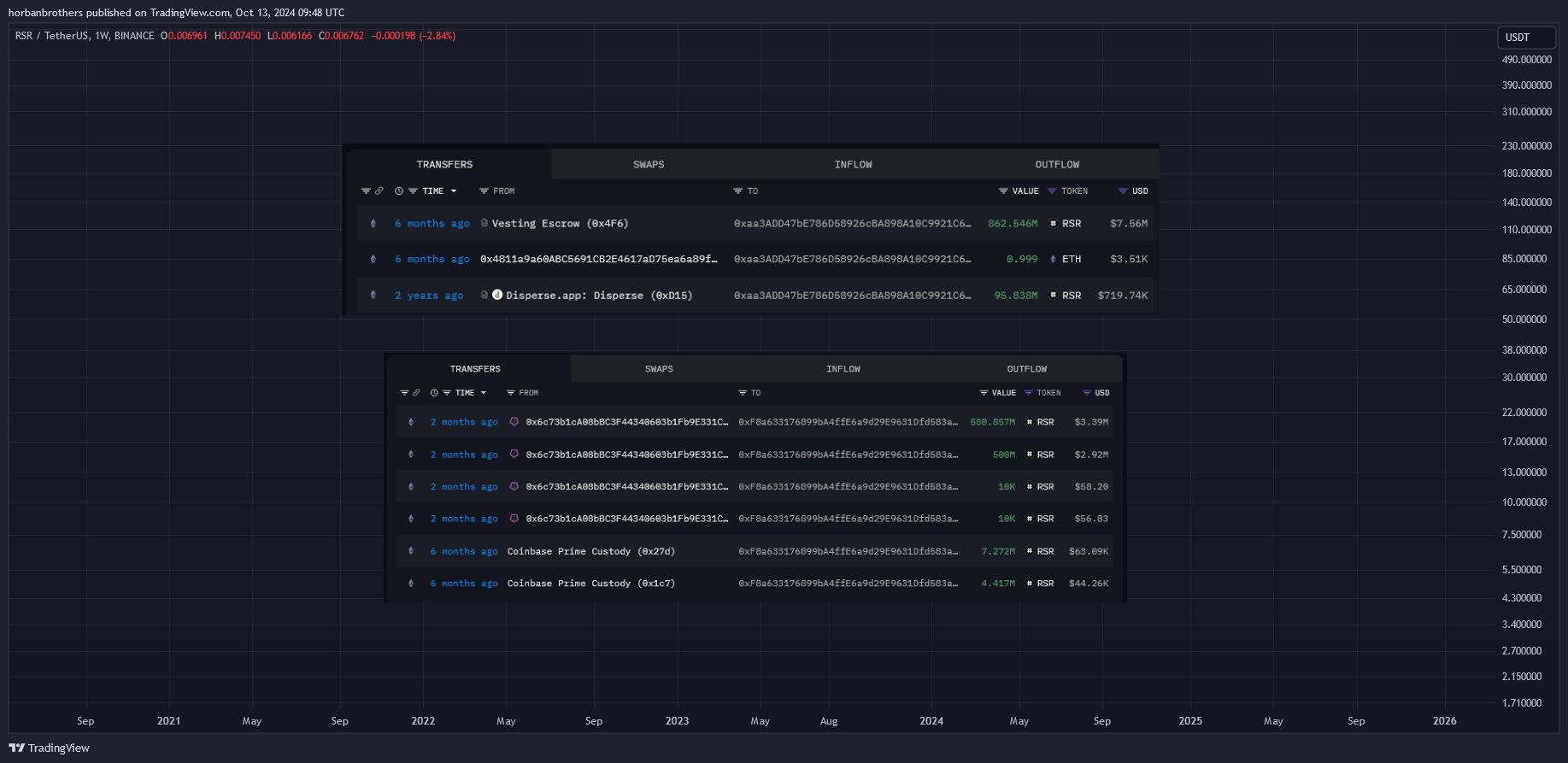Click the leftmost filter icon in the upper table header
This screenshot has height=763, width=1568.
[366, 191]
